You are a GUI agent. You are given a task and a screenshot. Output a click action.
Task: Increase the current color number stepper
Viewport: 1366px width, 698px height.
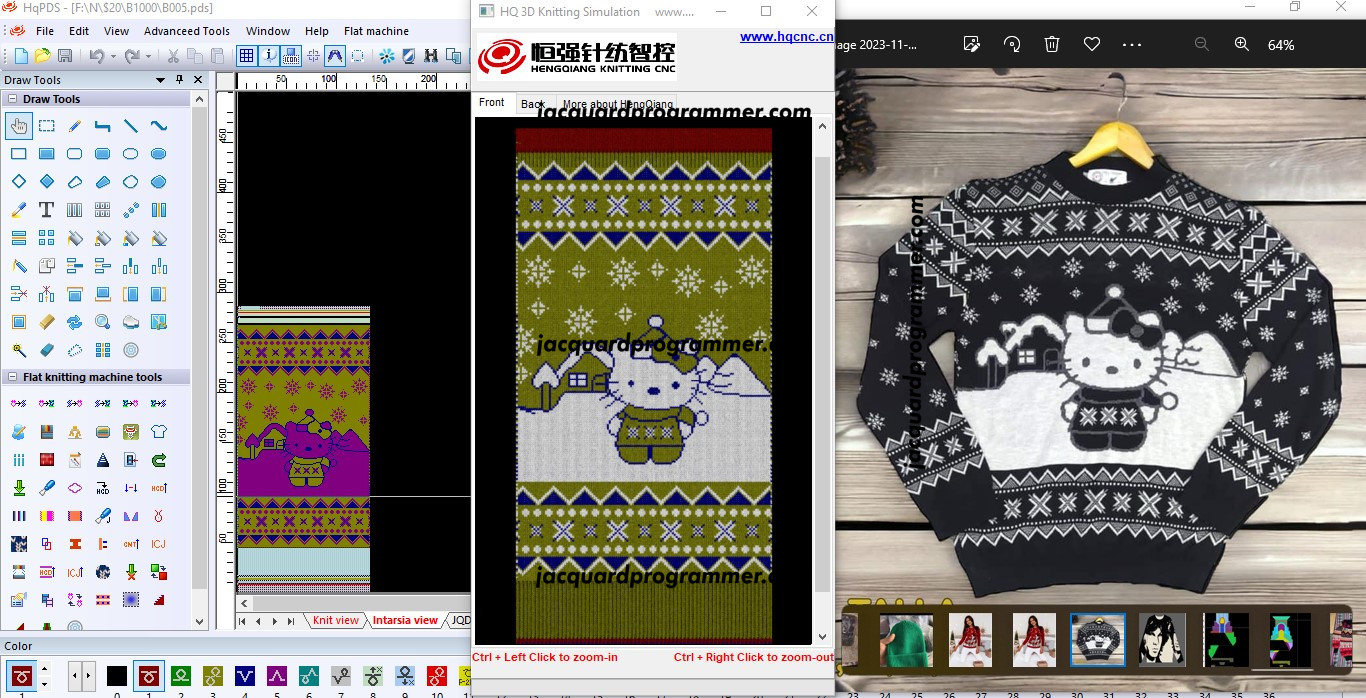[x=44, y=668]
